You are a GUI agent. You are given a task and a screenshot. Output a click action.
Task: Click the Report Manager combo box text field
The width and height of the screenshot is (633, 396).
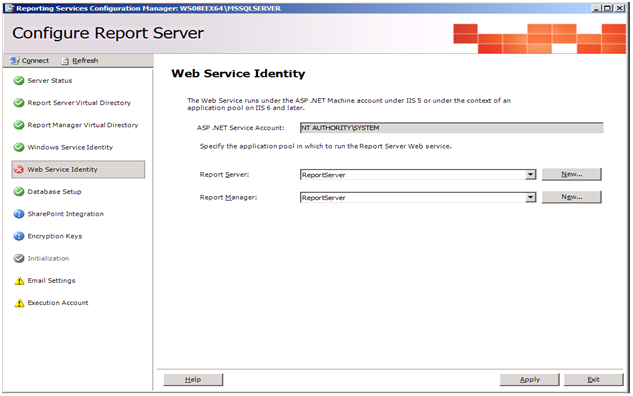[413, 197]
